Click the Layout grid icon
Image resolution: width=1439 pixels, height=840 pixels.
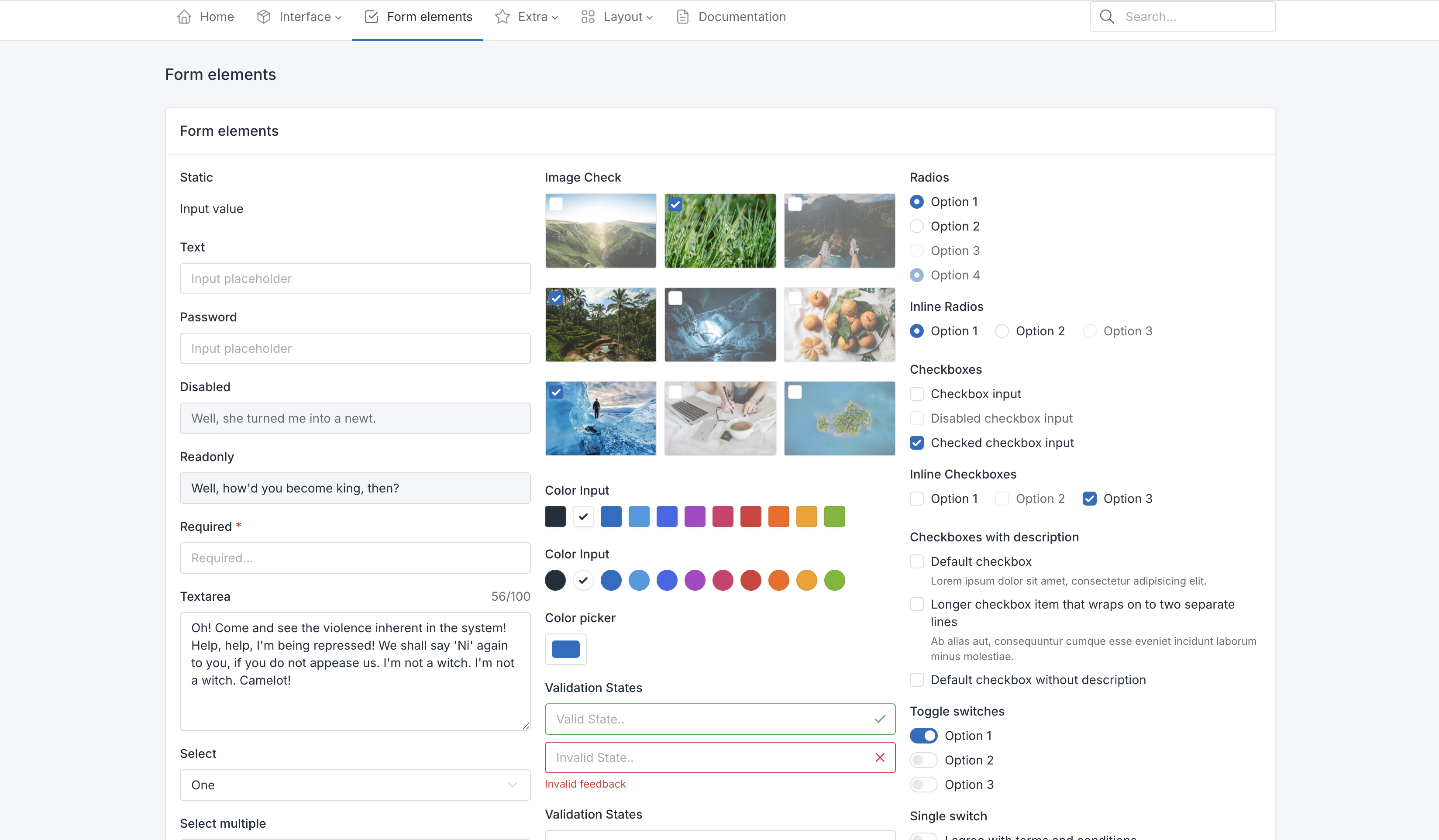pos(588,17)
